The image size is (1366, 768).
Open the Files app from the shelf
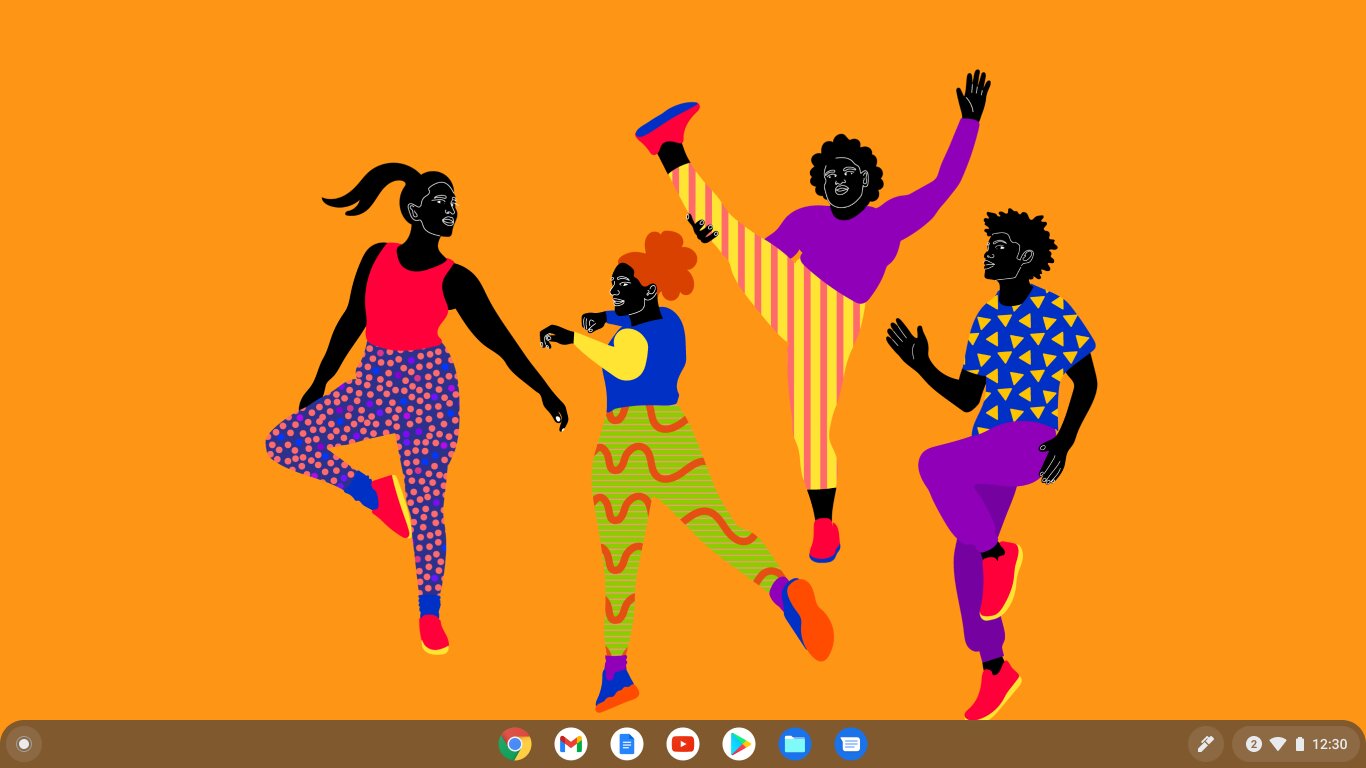coord(795,744)
